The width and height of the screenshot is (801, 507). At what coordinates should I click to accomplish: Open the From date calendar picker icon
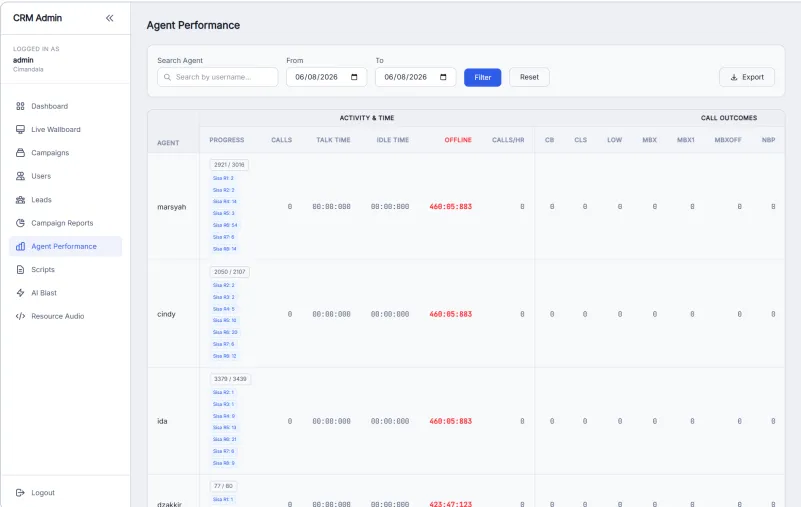pos(354,77)
